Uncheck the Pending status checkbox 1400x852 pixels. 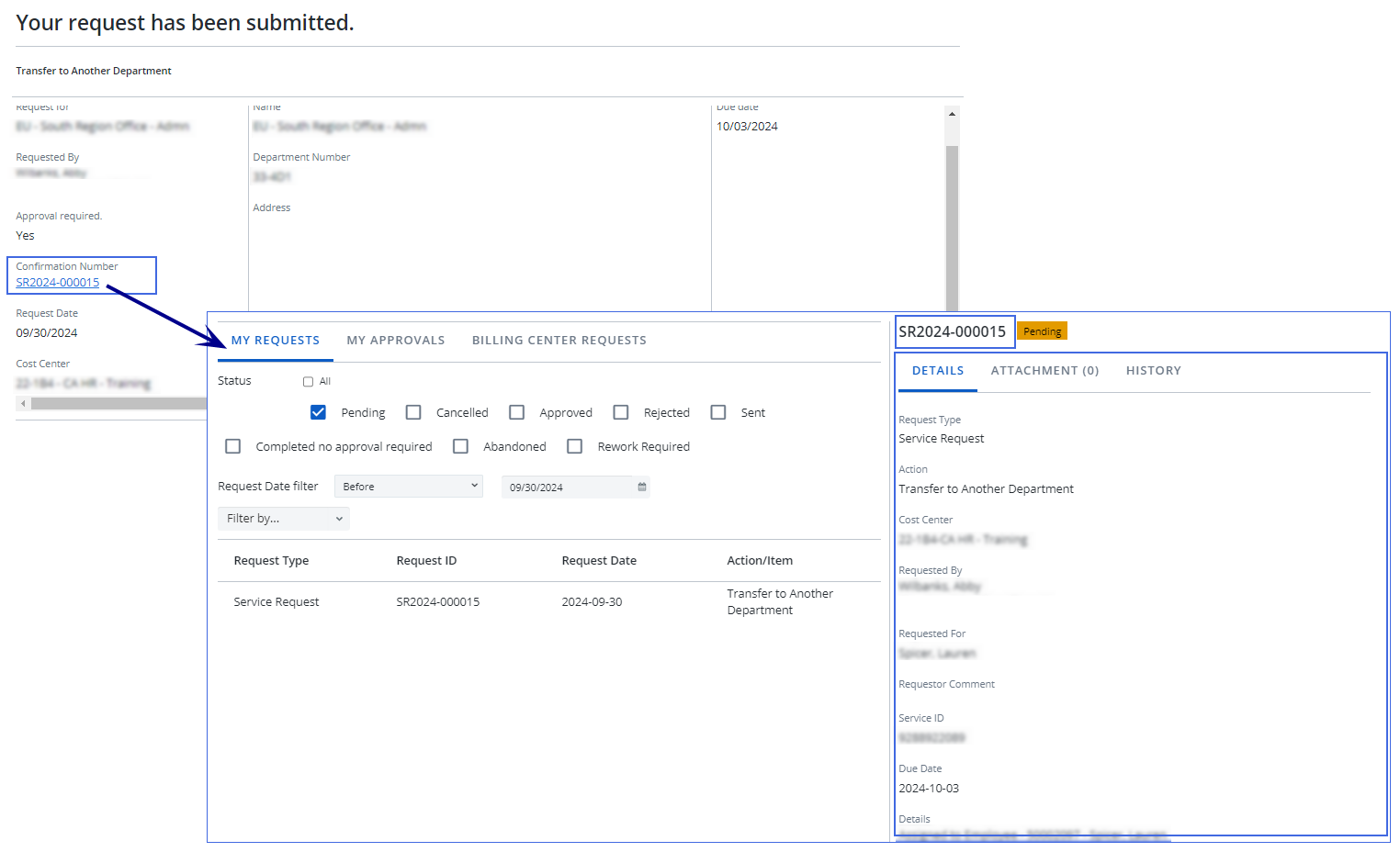[318, 413]
